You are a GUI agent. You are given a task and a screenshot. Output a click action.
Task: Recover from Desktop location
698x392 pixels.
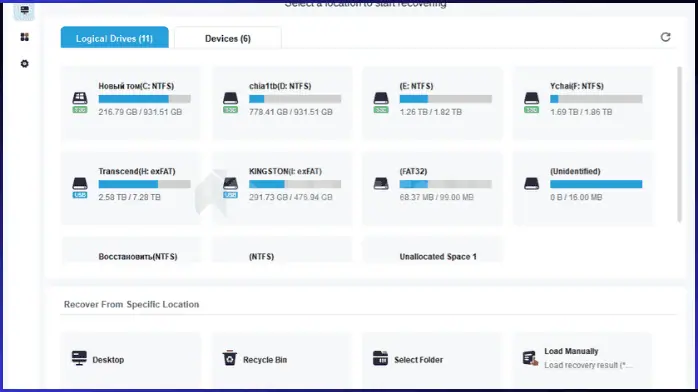130,360
